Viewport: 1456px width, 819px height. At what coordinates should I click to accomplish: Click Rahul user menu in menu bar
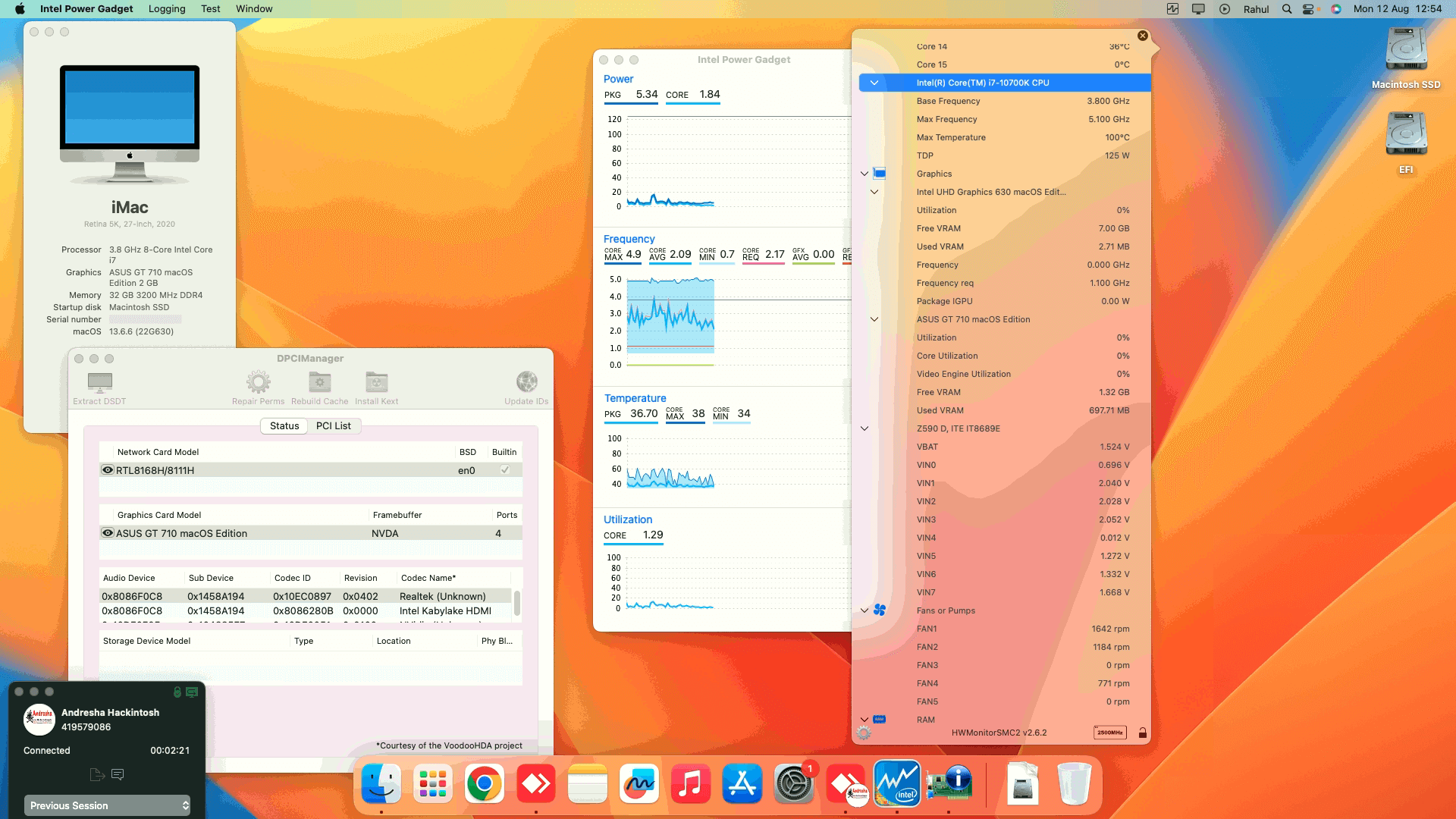pyautogui.click(x=1256, y=9)
